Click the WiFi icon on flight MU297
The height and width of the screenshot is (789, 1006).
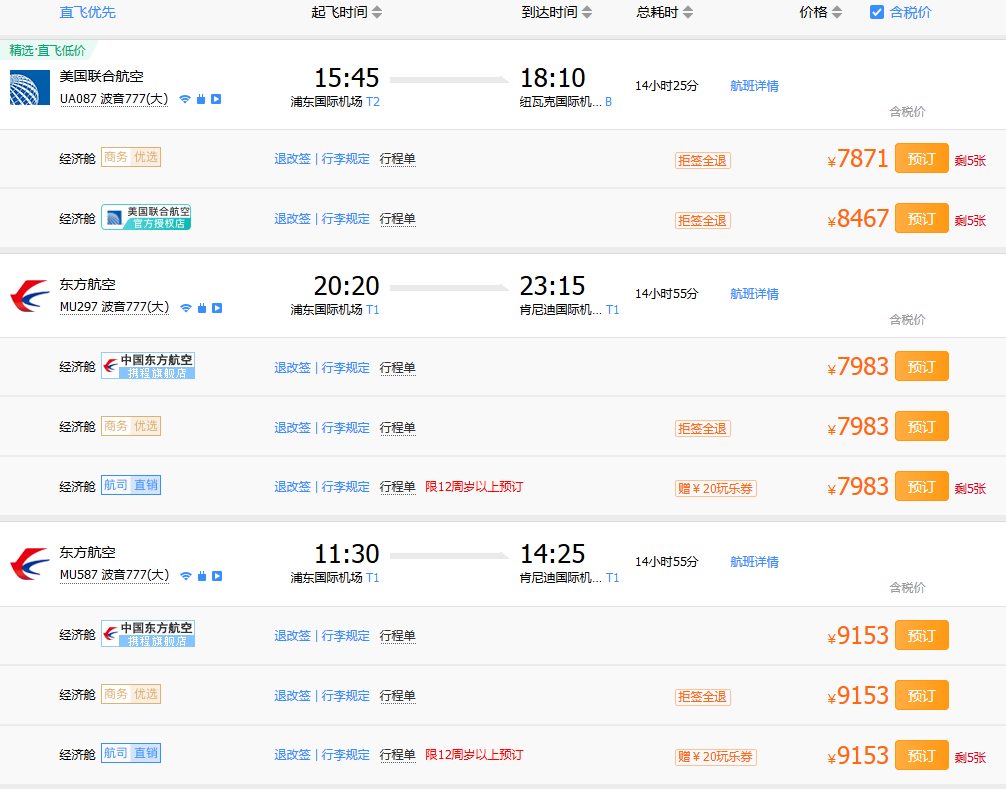click(186, 308)
